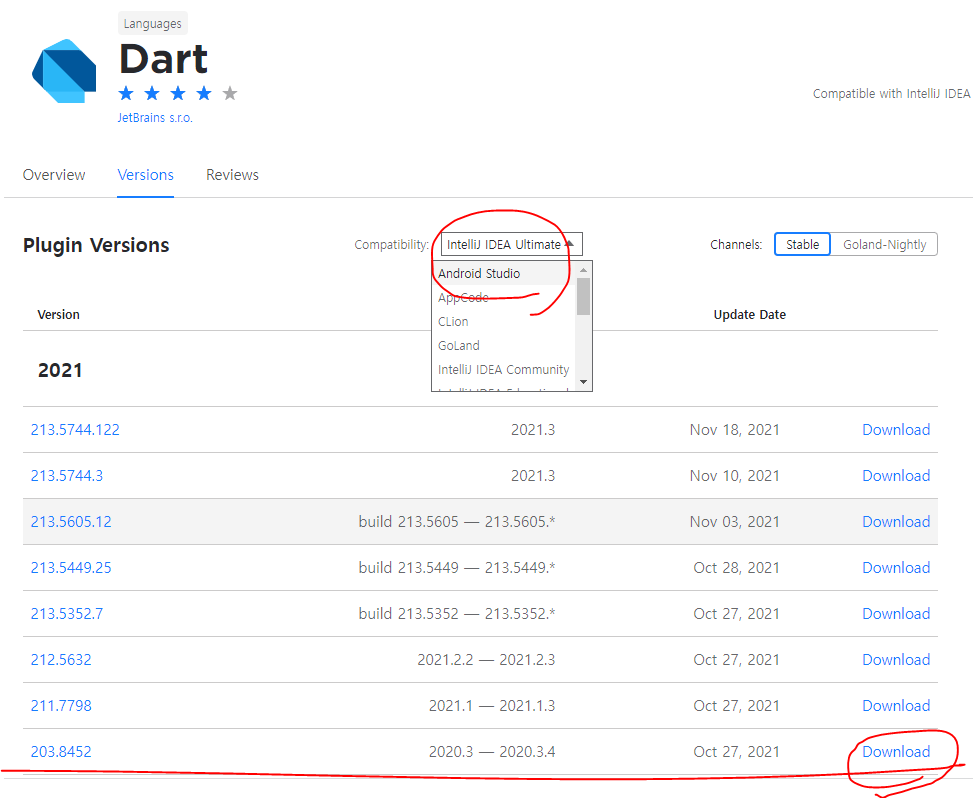Download version 213.5352.7
The height and width of the screenshot is (798, 973).
pyautogui.click(x=896, y=613)
